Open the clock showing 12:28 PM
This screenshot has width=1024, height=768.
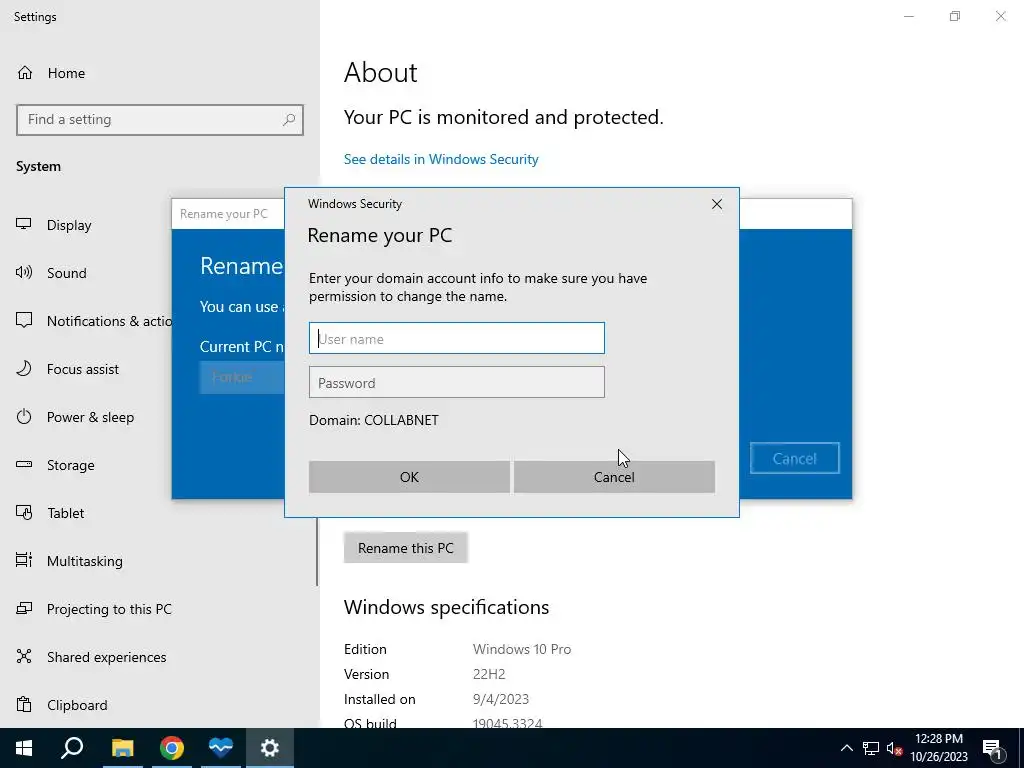pyautogui.click(x=939, y=748)
